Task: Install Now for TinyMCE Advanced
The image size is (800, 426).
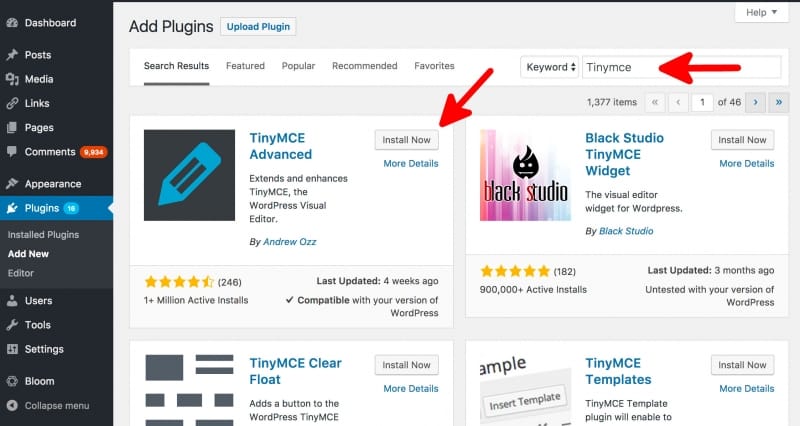Action: point(406,140)
